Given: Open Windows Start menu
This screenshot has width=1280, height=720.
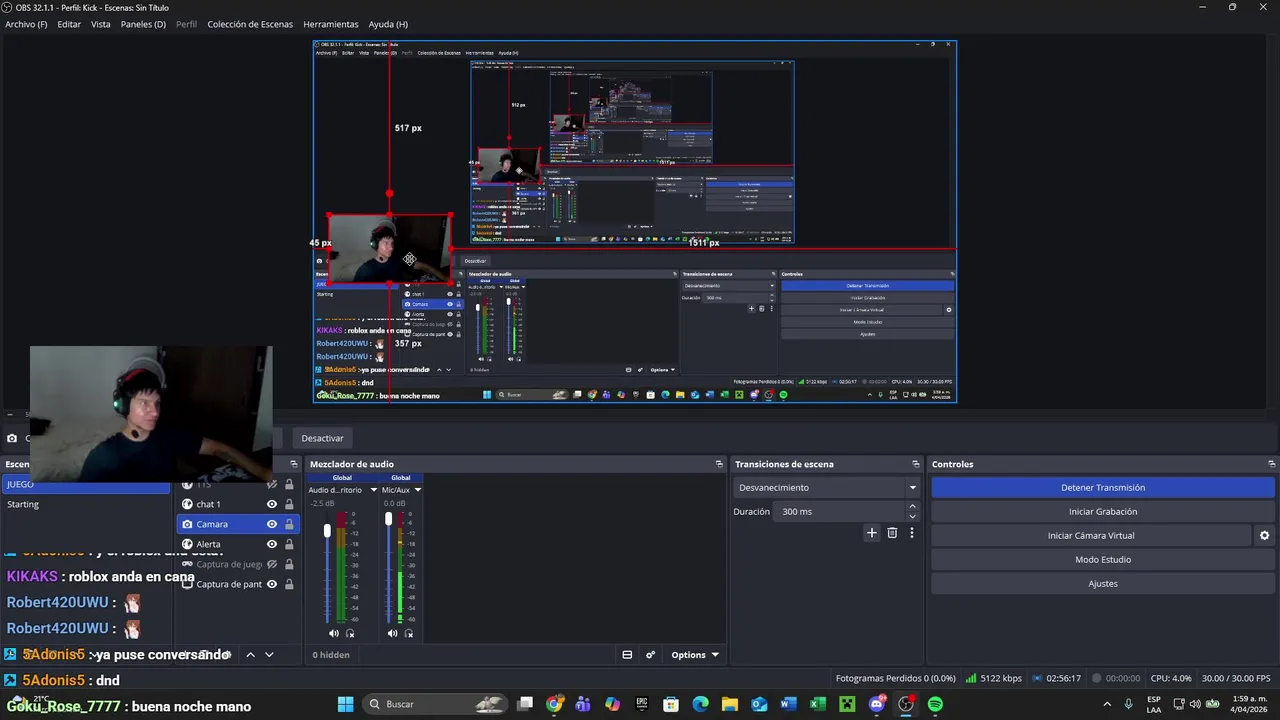Looking at the screenshot, I should [x=345, y=704].
